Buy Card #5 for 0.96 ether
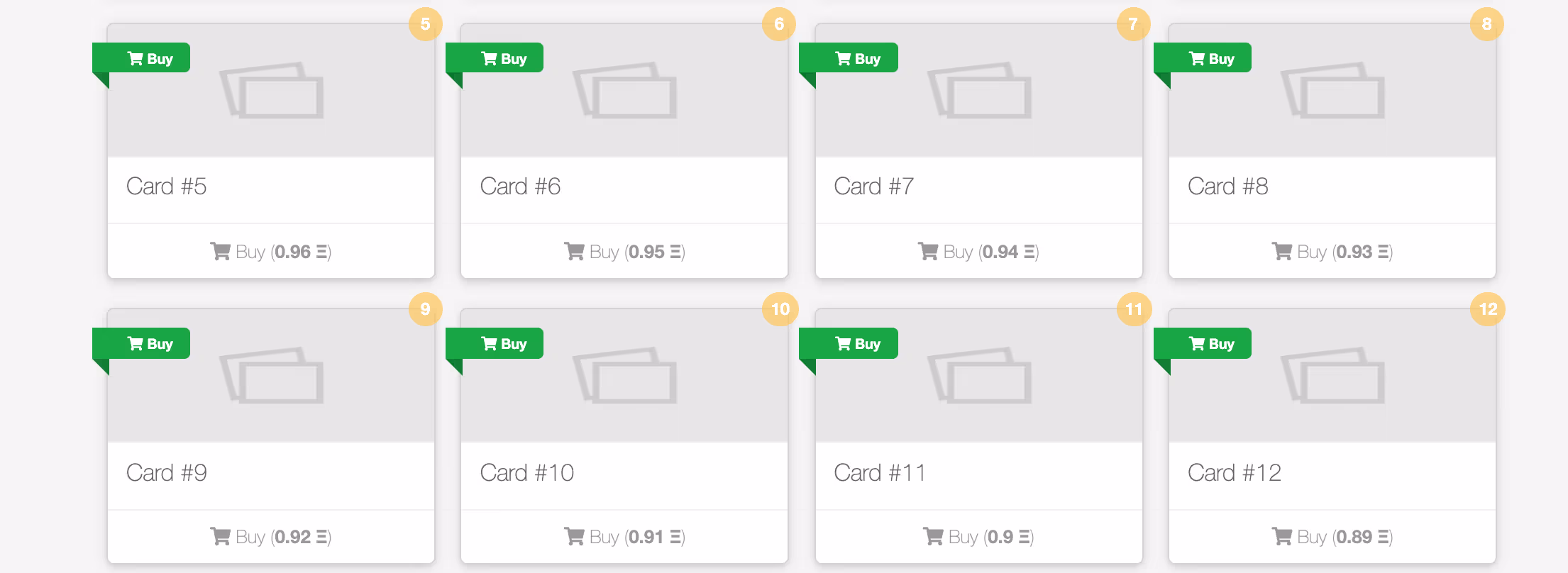Screen dimensions: 1568x573 [271, 252]
